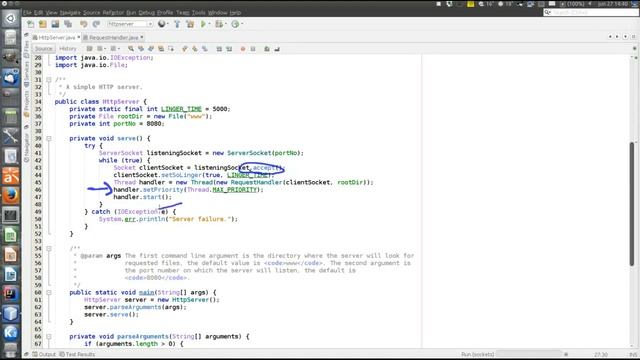Click the globe browser icon in toolbar
Image resolution: width=640 pixels, height=360 pixels.
point(162,24)
